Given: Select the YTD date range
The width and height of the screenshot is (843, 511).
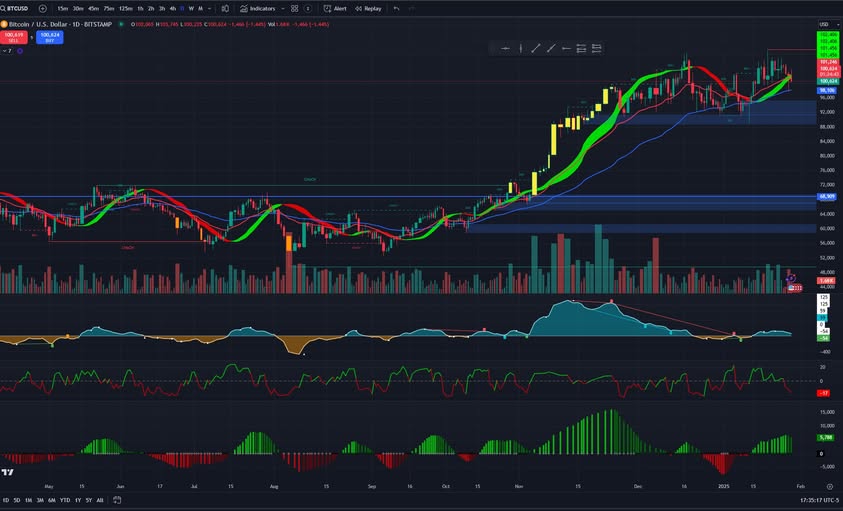Looking at the screenshot, I should pos(64,500).
